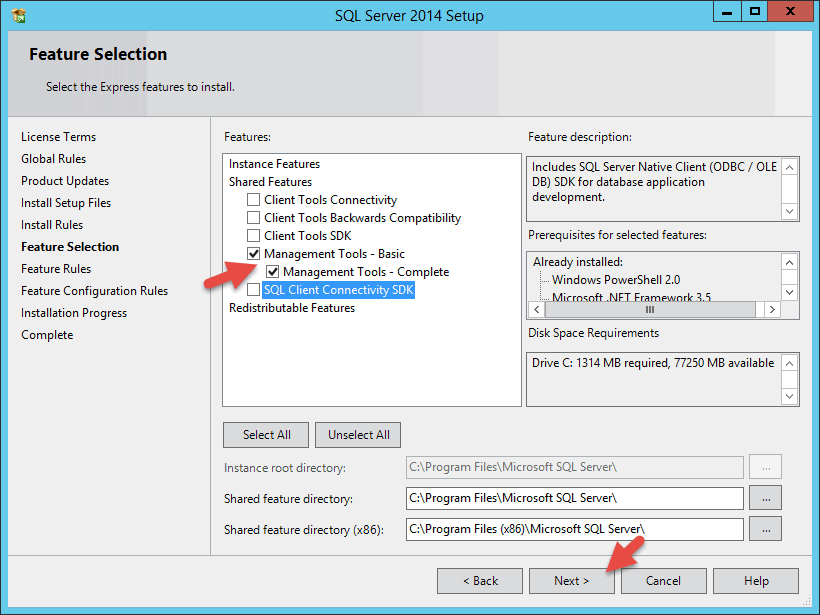Browse for shared feature directory (x86)

click(x=766, y=529)
